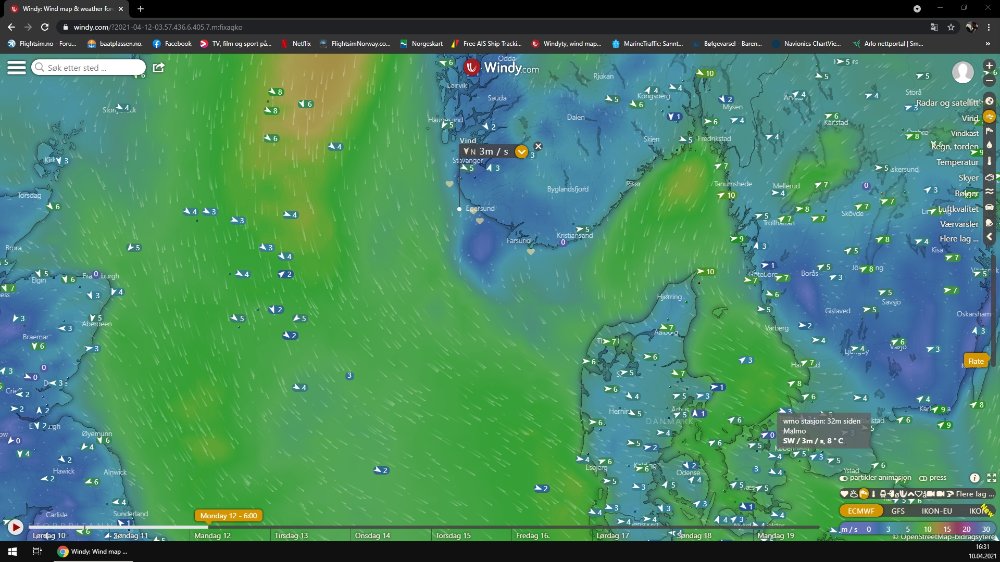The width and height of the screenshot is (1000, 562).
Task: Click the orange Rate button
Action: 976,361
